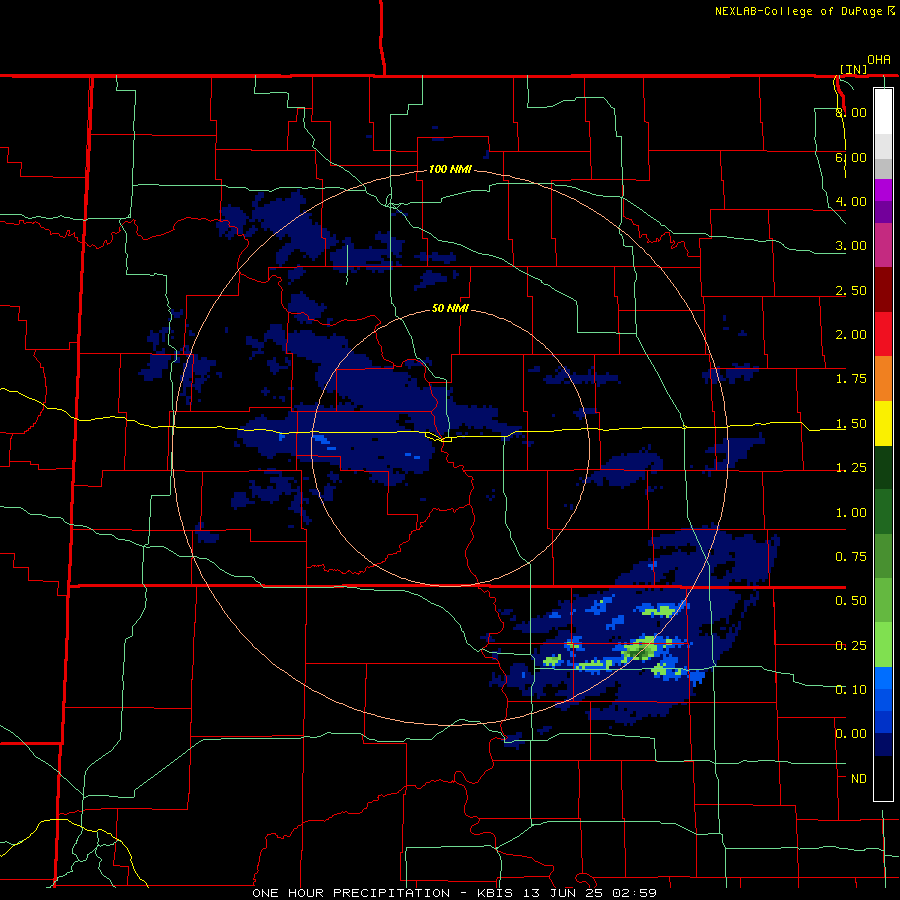Click the green precipitation core southeast of radar

[638, 651]
